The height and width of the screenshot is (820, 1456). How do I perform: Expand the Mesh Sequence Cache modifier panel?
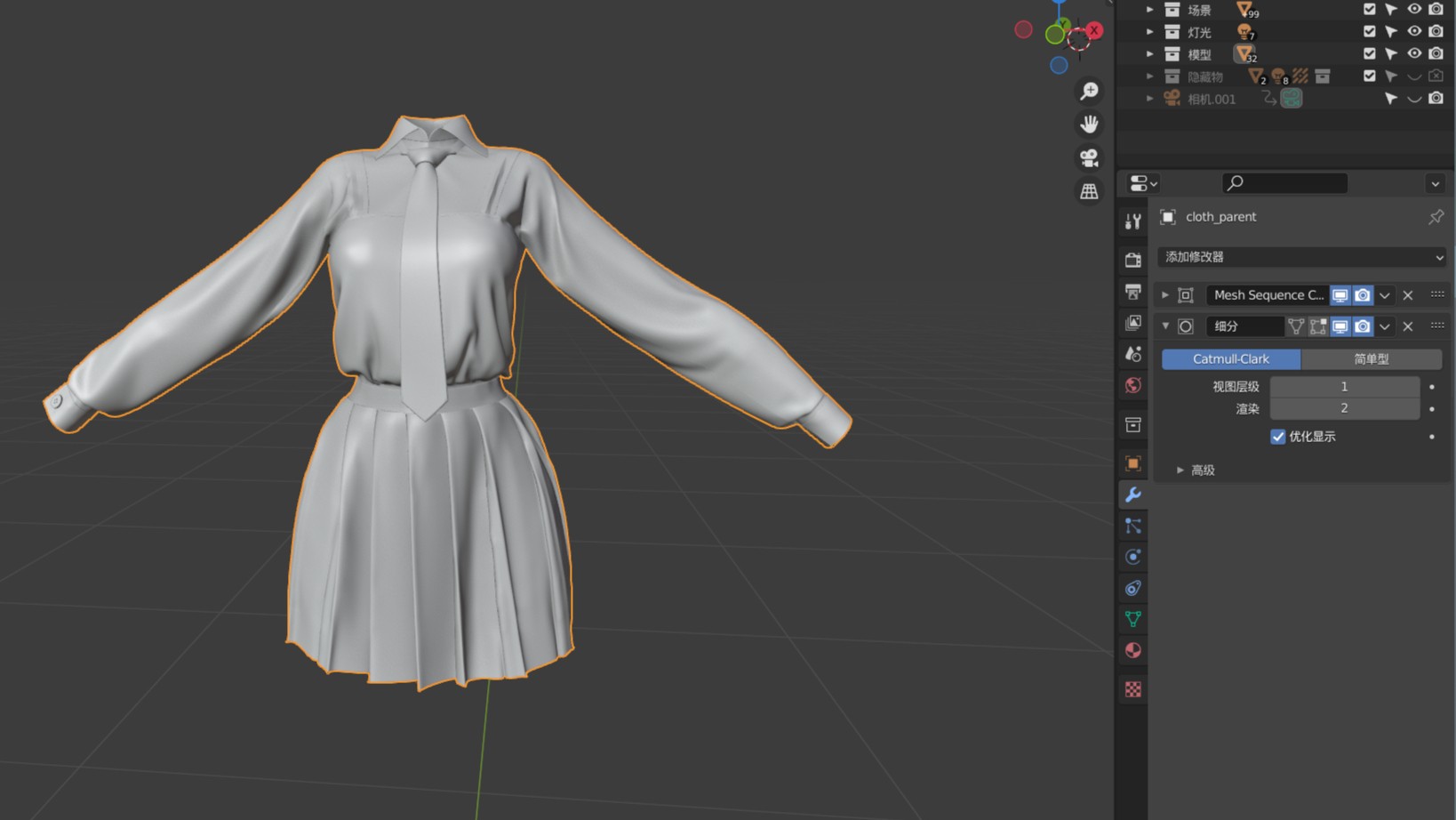point(1165,295)
